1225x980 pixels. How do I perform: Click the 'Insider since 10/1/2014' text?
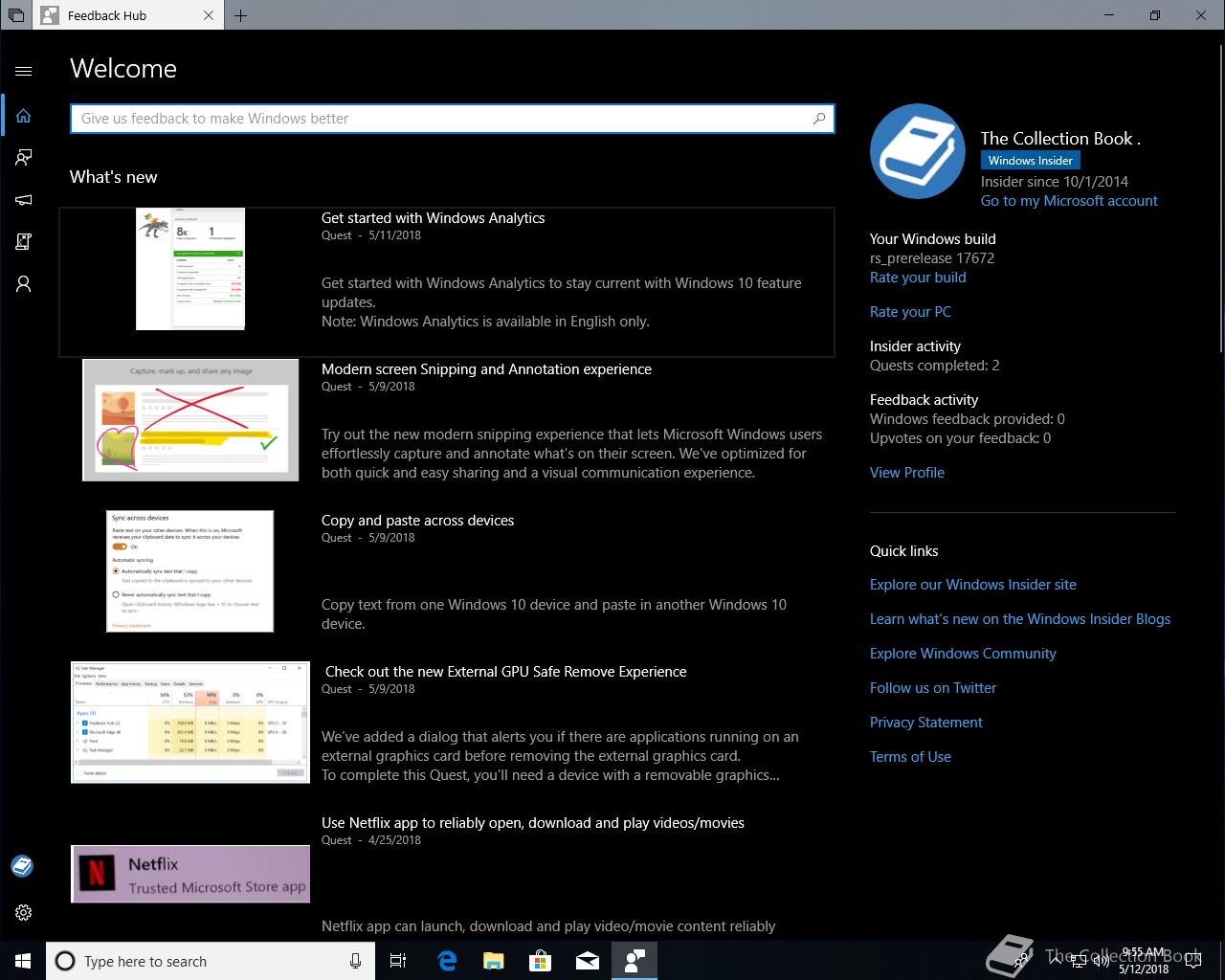1055,182
